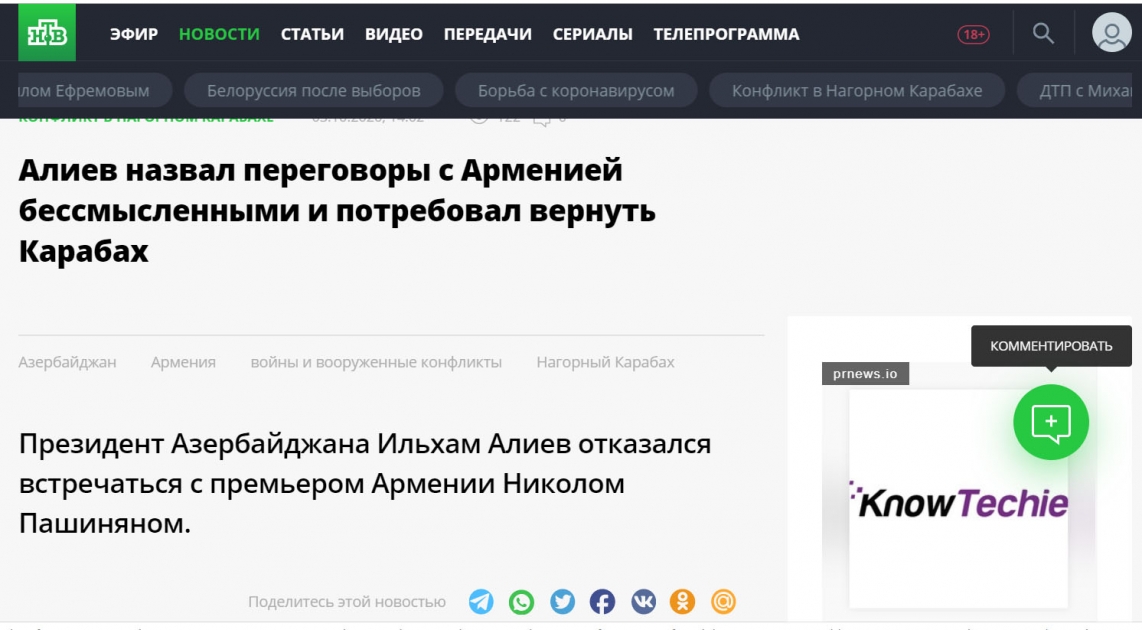Open the ТЕЛЕПРОГРАММА menu item
The width and height of the screenshot is (1142, 630).
click(x=726, y=34)
